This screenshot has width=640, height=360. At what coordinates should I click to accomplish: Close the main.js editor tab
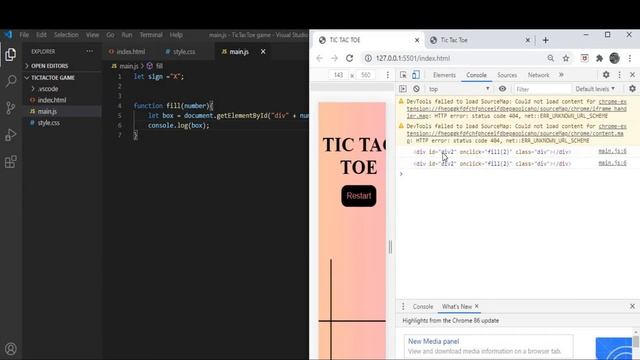[x=263, y=51]
